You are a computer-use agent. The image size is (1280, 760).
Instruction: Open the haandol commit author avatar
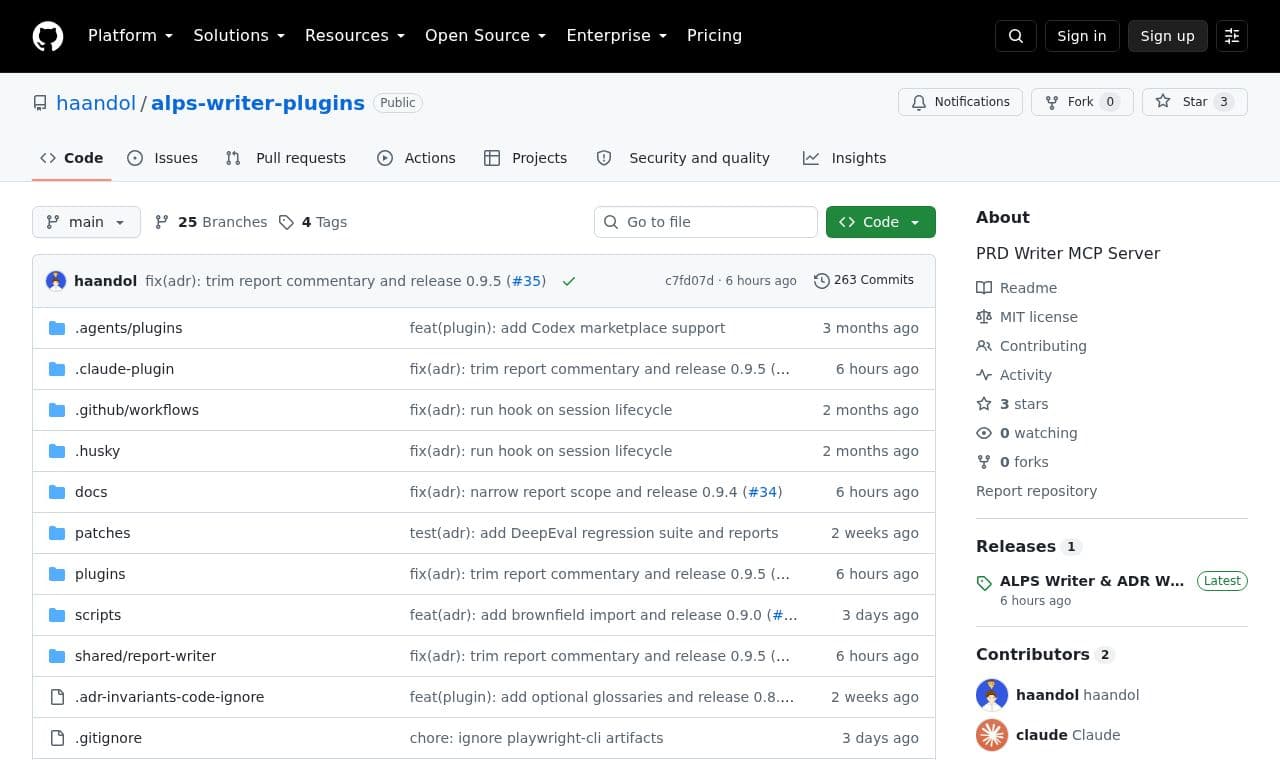pos(56,281)
